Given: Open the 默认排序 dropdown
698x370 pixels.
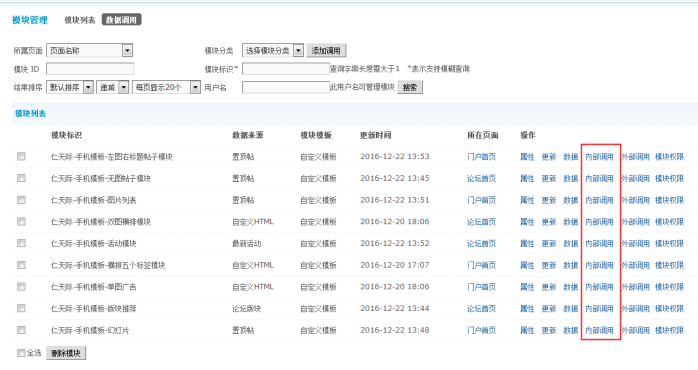Looking at the screenshot, I should [70, 87].
